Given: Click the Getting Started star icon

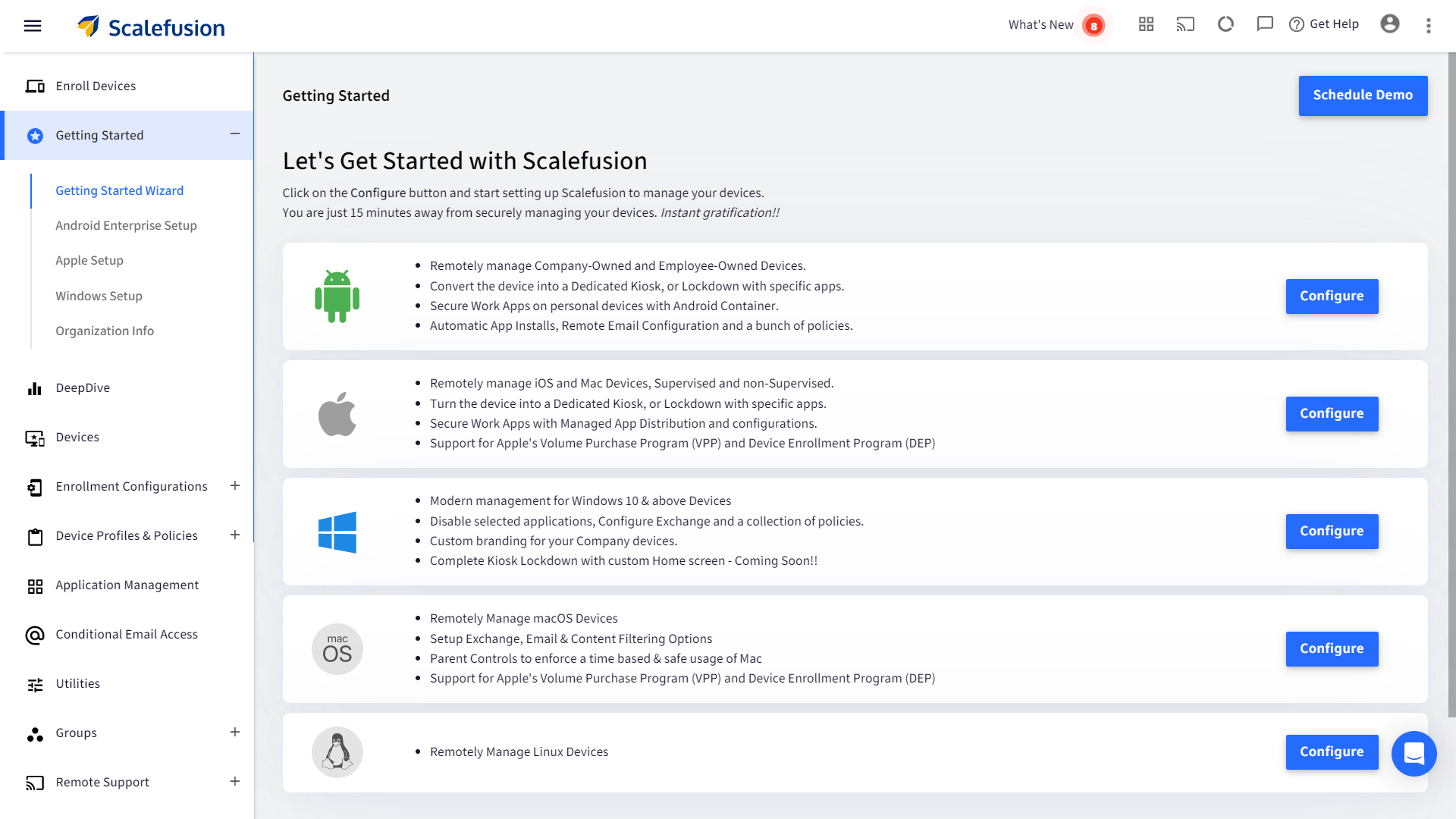Looking at the screenshot, I should pyautogui.click(x=35, y=136).
